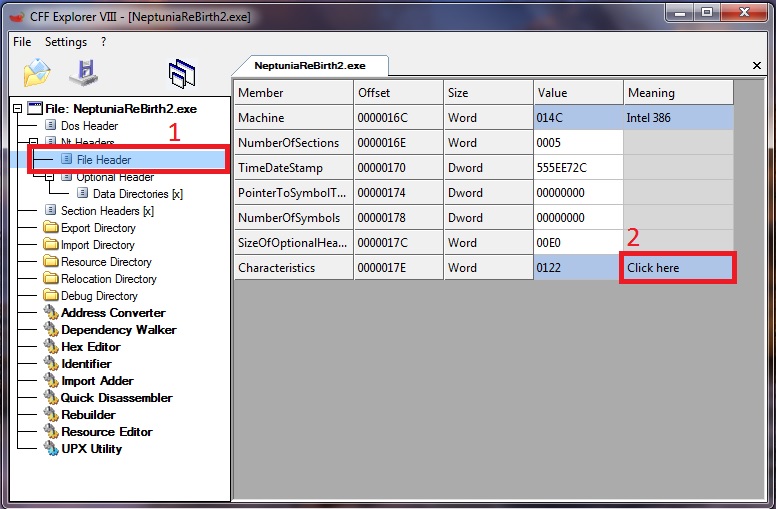
Task: Open Quick Disassembler tool
Action: tap(116, 398)
